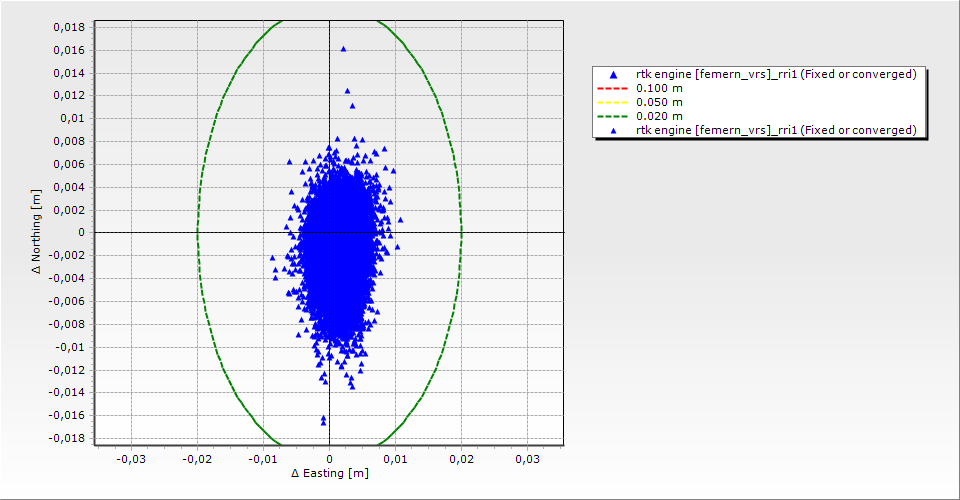This screenshot has width=960, height=500.
Task: Click last 'rtk engine [femern_vrs]_rri1' legend label
Action: click(x=776, y=130)
